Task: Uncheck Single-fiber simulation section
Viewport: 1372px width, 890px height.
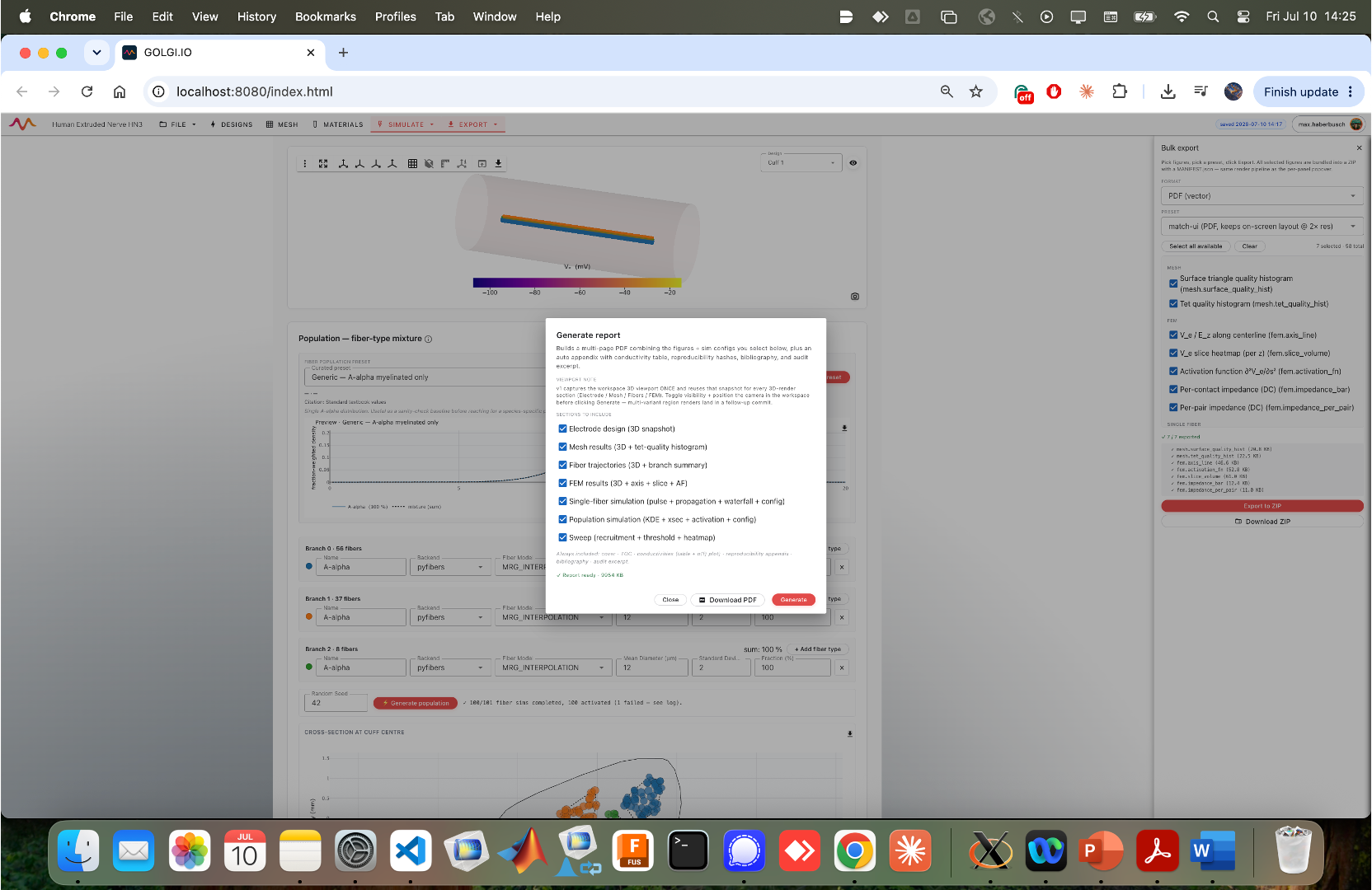Action: click(x=562, y=501)
